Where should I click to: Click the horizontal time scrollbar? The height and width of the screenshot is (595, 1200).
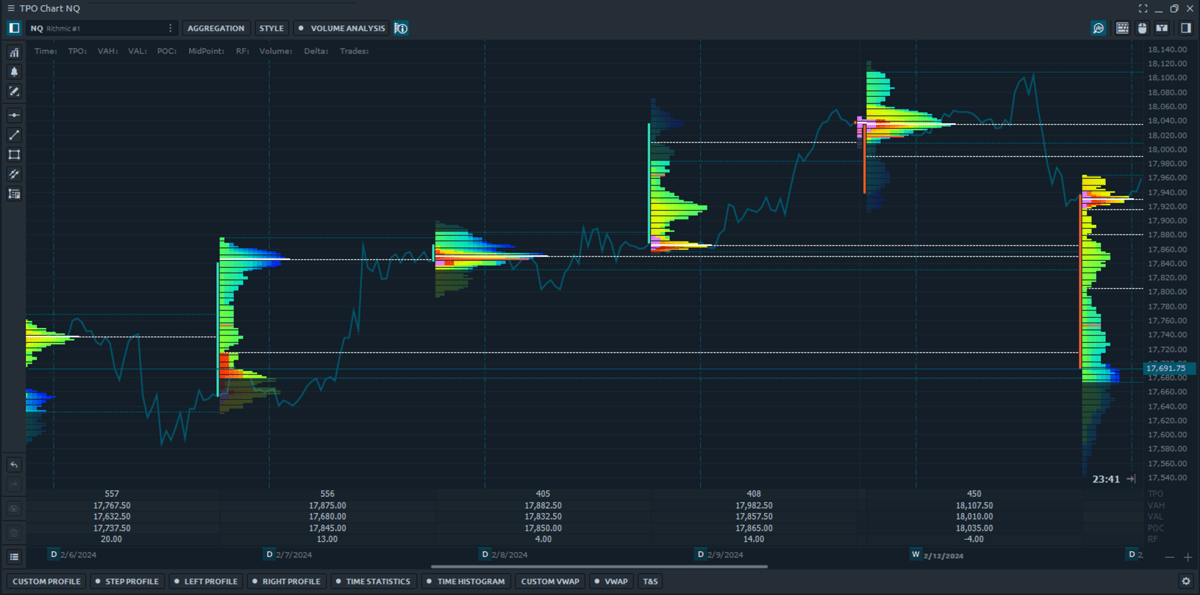(600, 567)
